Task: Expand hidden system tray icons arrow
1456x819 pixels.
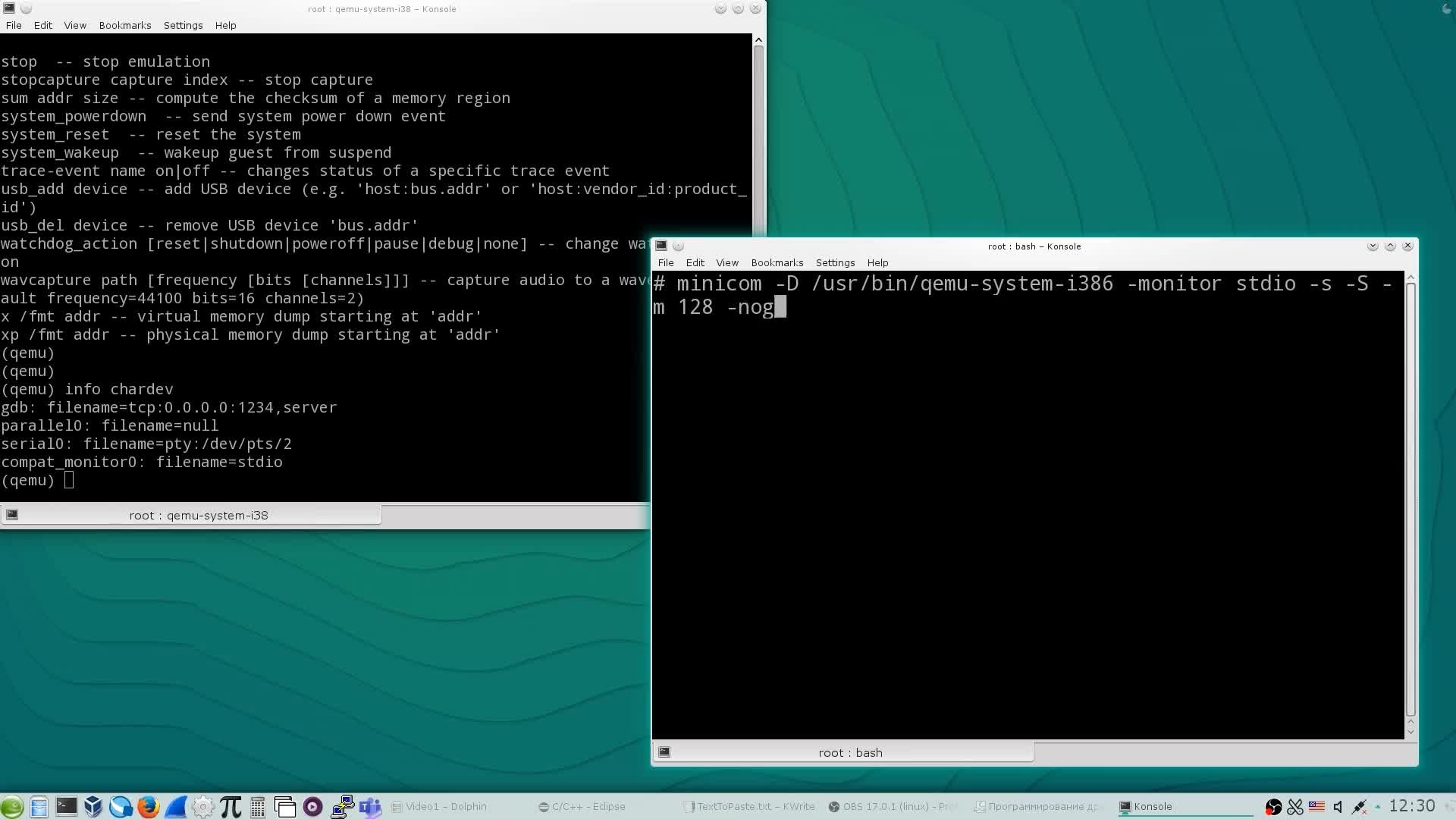Action: [x=1378, y=806]
